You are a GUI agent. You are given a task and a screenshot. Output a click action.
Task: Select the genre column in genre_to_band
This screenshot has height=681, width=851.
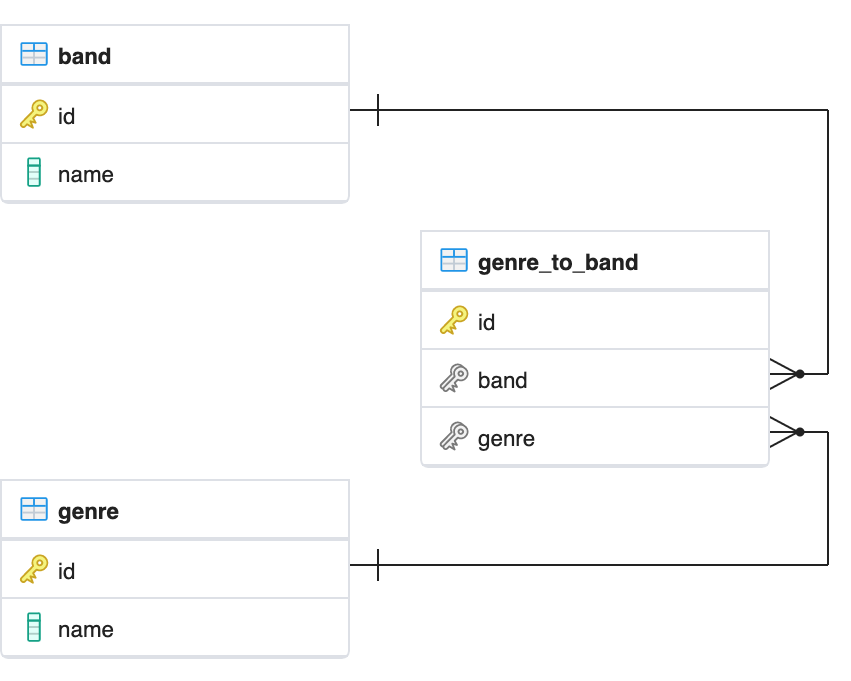[595, 436]
